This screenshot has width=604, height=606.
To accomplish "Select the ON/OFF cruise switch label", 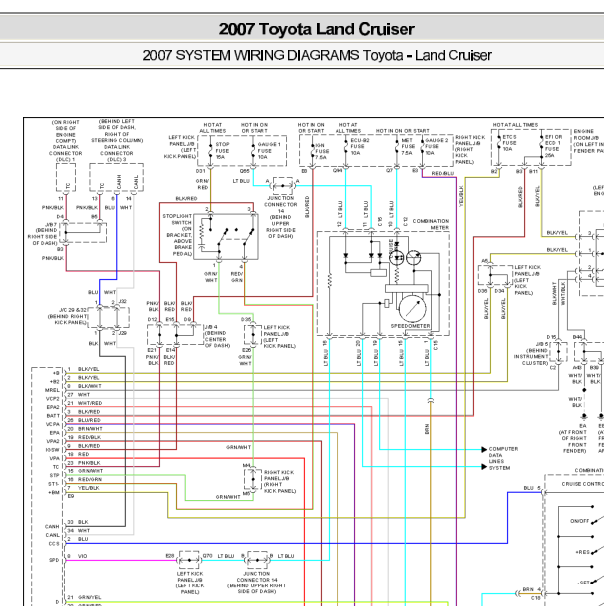I will click(x=580, y=521).
